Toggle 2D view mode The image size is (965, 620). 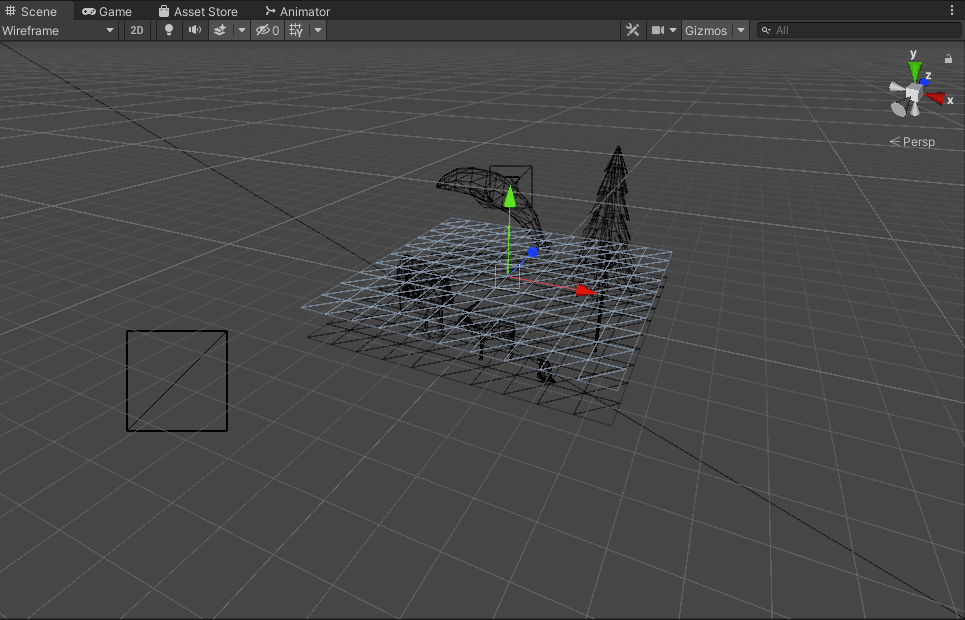pyautogui.click(x=137, y=30)
